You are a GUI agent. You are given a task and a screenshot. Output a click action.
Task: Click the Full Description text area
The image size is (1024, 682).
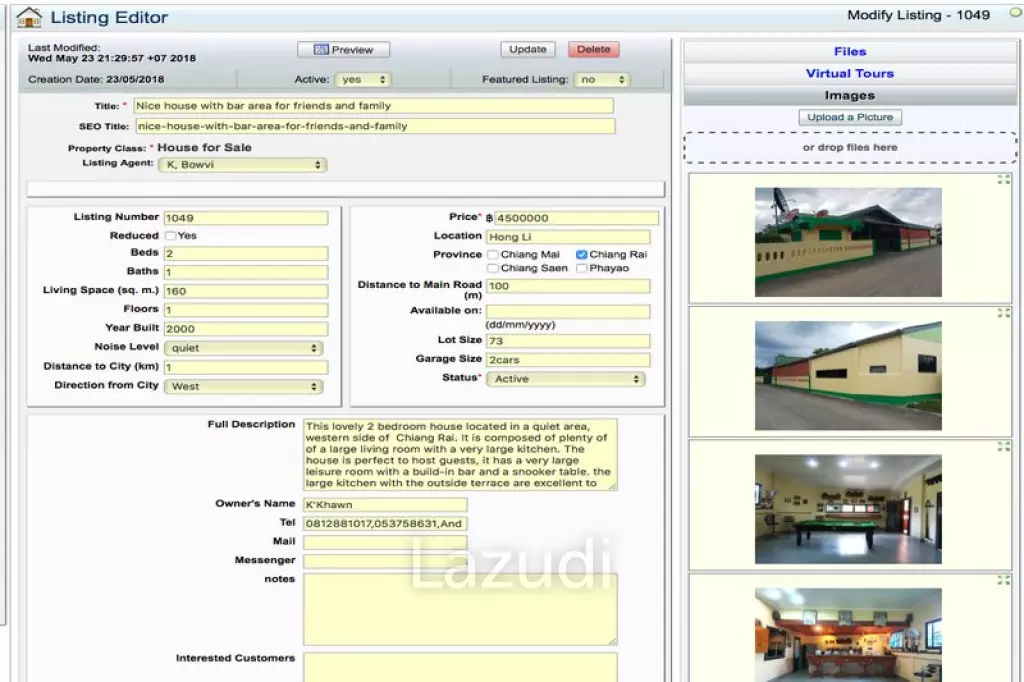pos(460,455)
